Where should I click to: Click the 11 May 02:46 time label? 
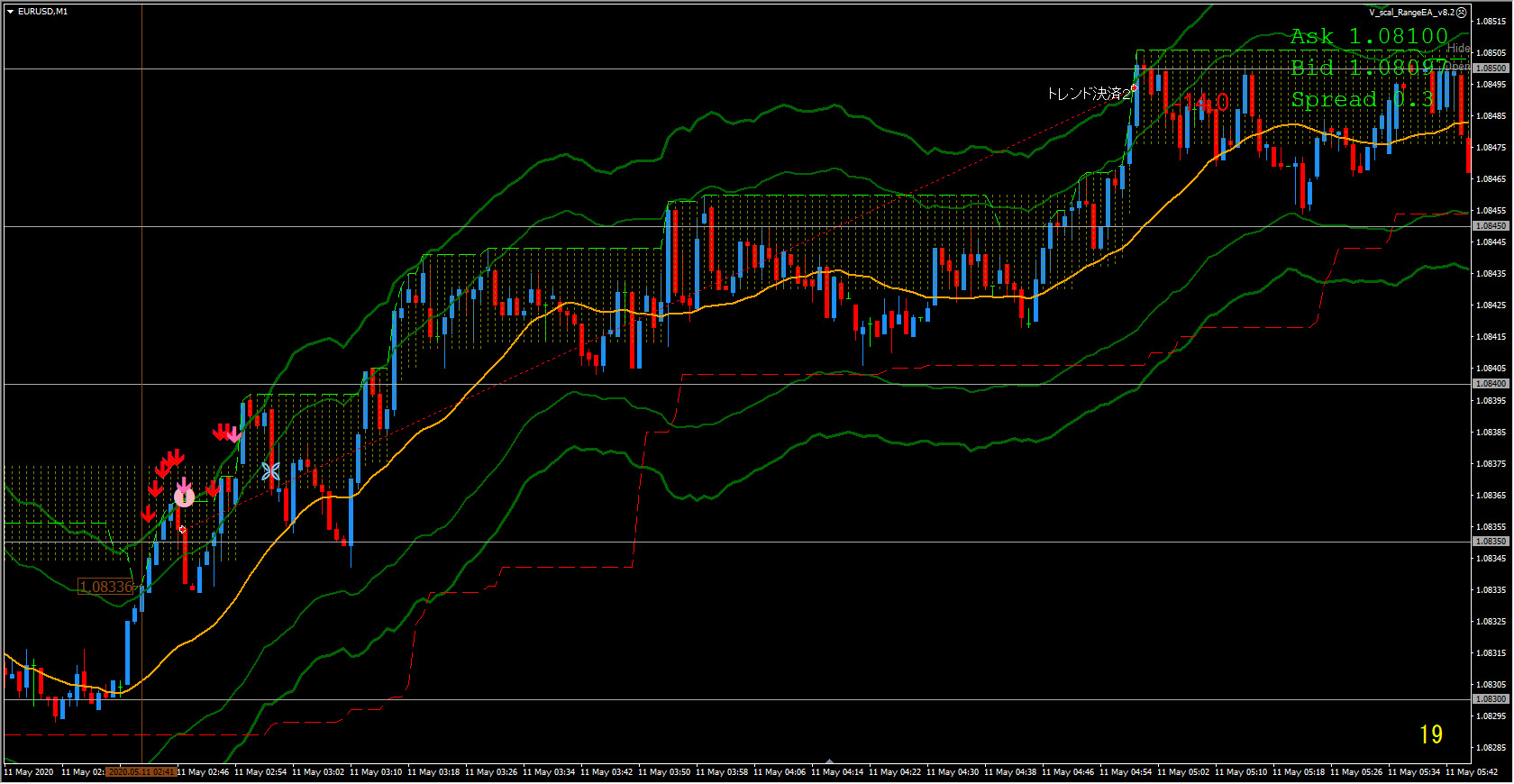point(203,772)
